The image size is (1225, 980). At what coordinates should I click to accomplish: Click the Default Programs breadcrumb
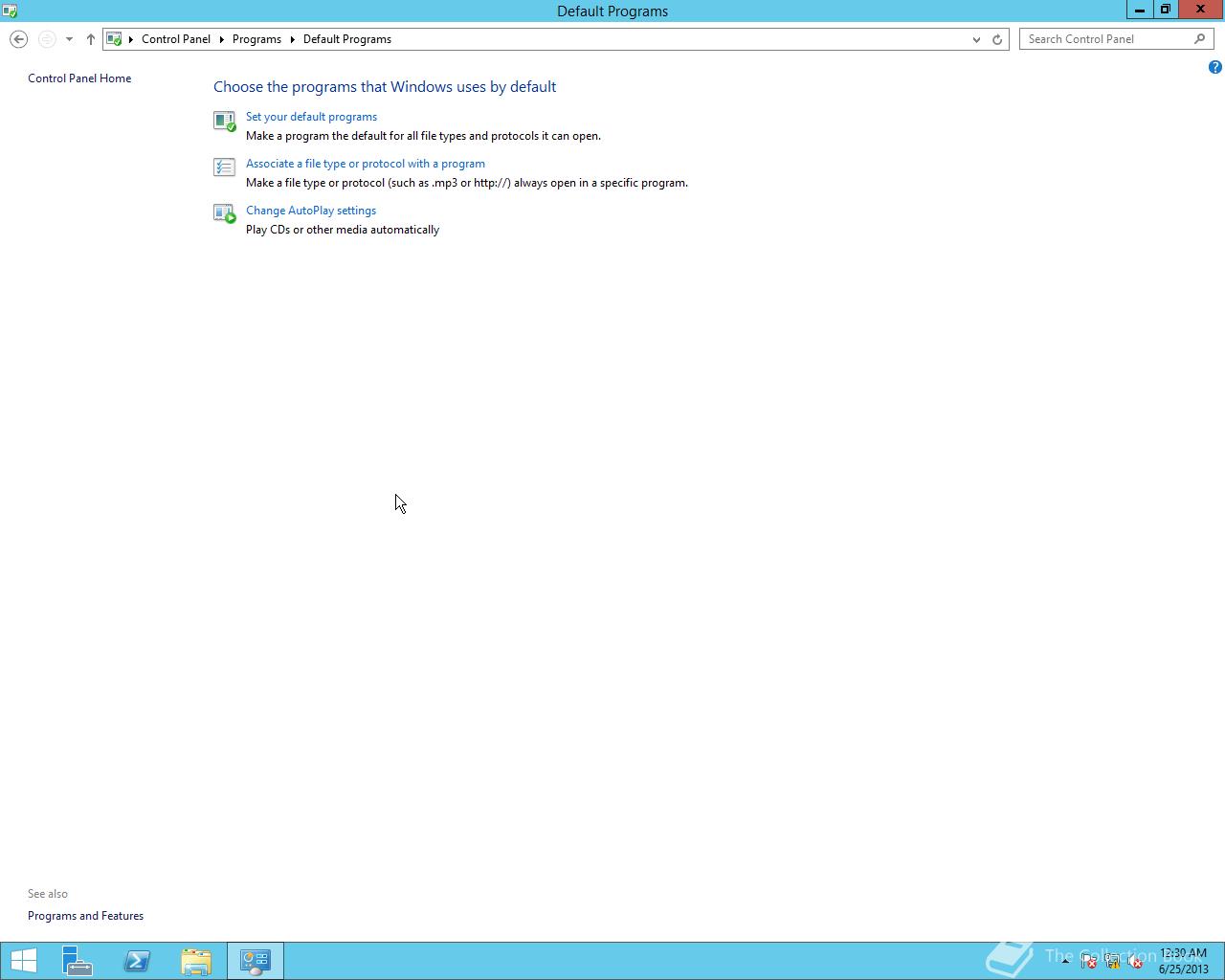point(347,39)
